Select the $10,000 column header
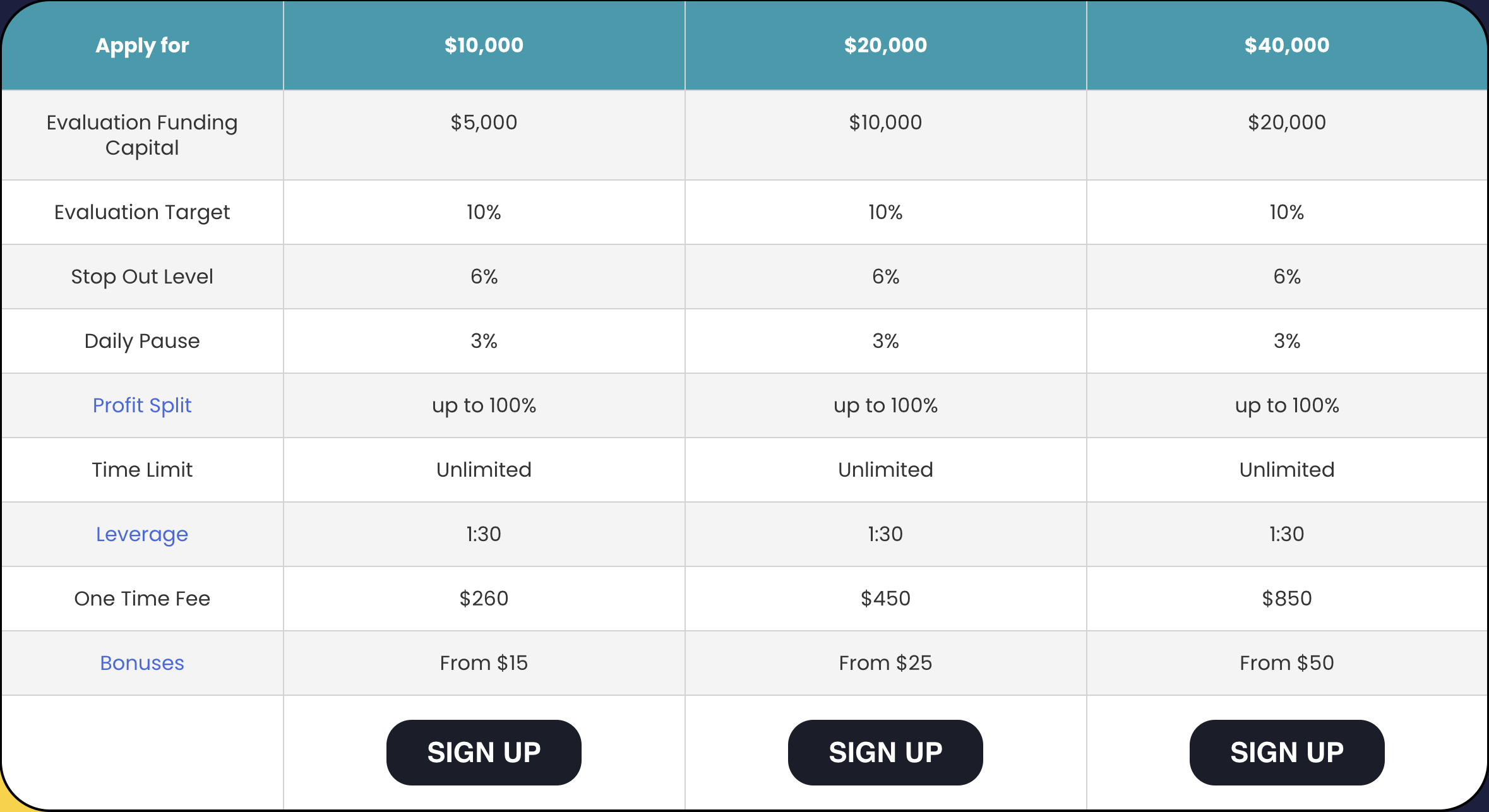1489x812 pixels. [x=484, y=45]
